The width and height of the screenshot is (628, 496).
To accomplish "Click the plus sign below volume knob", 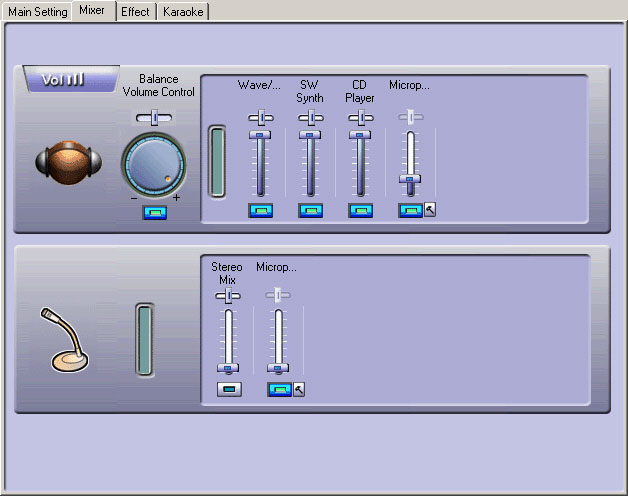I will point(176,198).
